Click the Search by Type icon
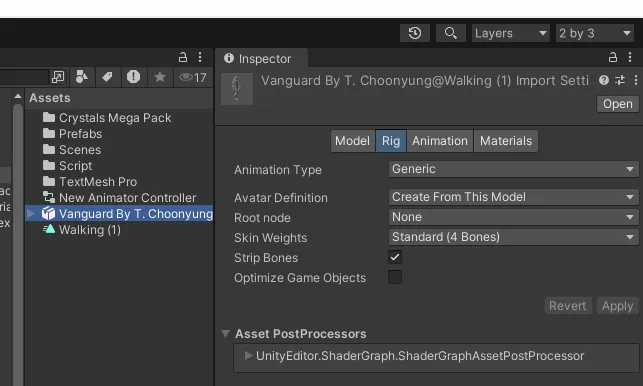The image size is (643, 386). click(82, 77)
